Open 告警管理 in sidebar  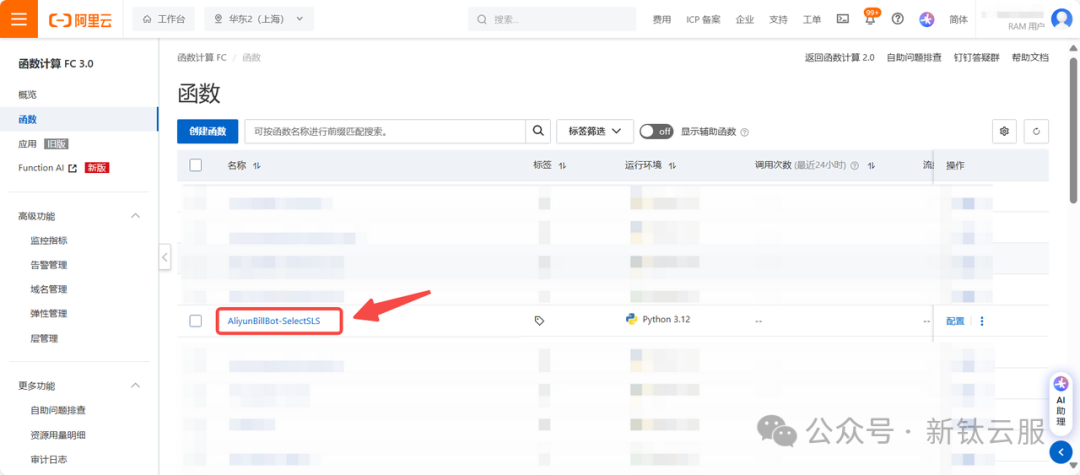coord(49,265)
